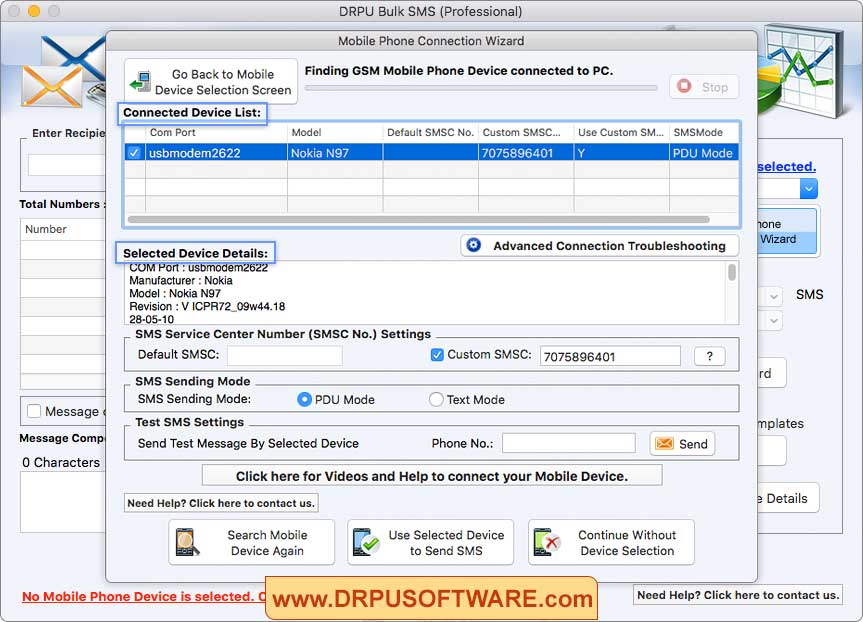Image resolution: width=863 pixels, height=622 pixels.
Task: Send the test message
Action: pos(682,444)
